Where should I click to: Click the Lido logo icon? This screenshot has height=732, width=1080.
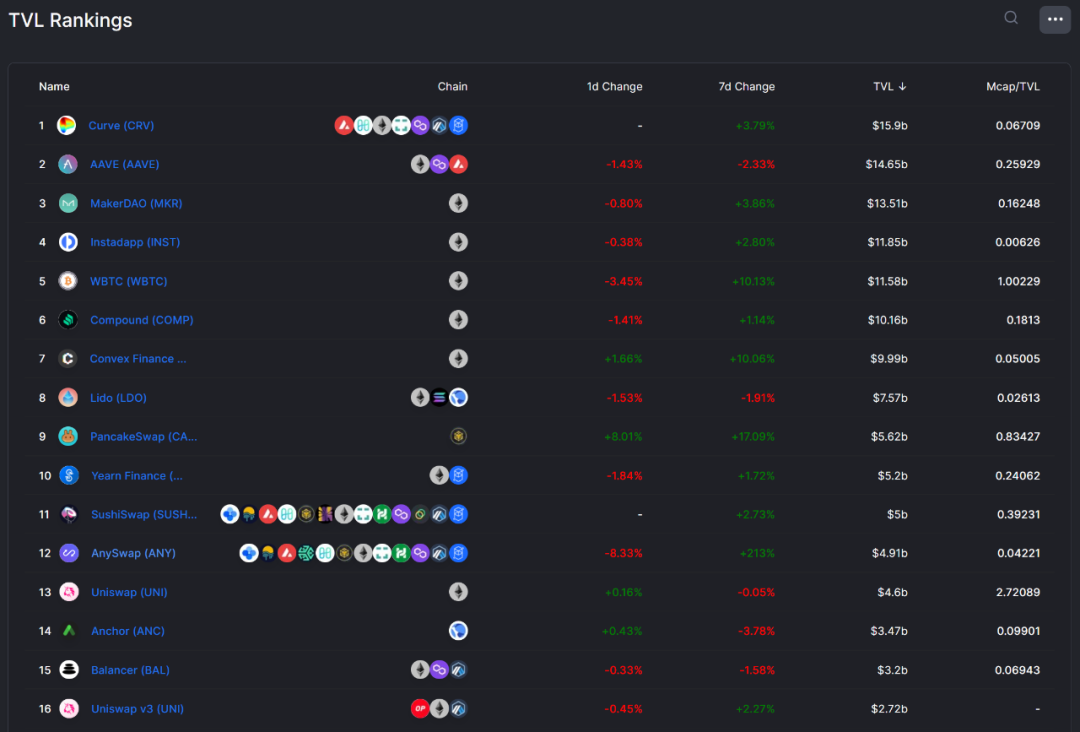pos(68,397)
